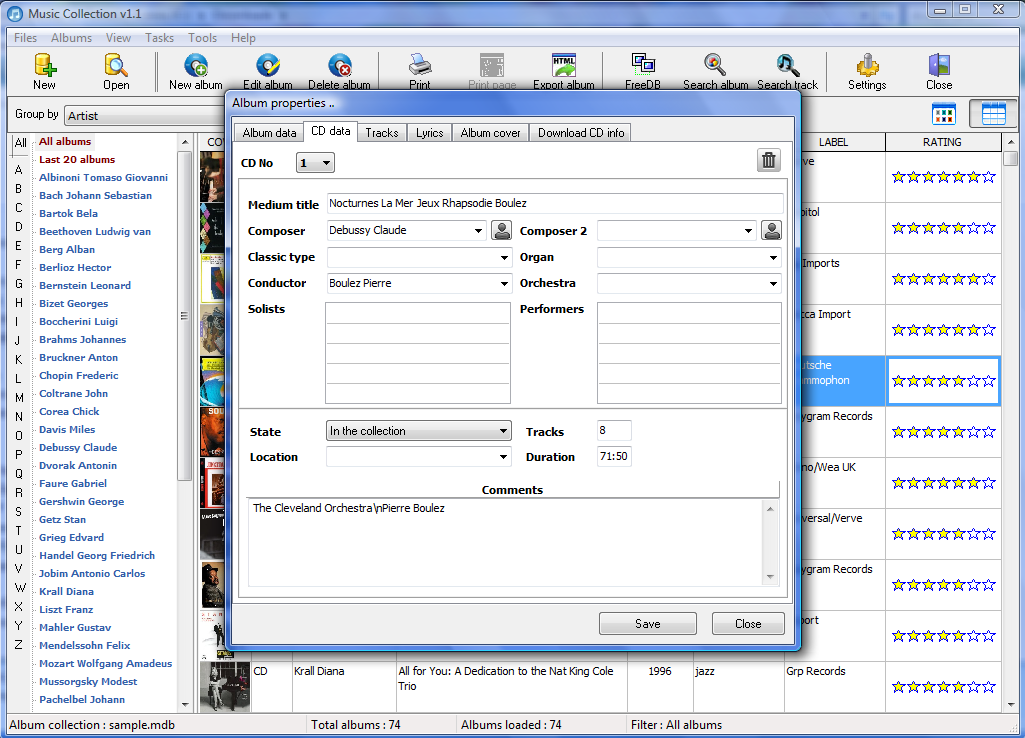Select Bach Johann Sebastian in the artist list

click(95, 195)
